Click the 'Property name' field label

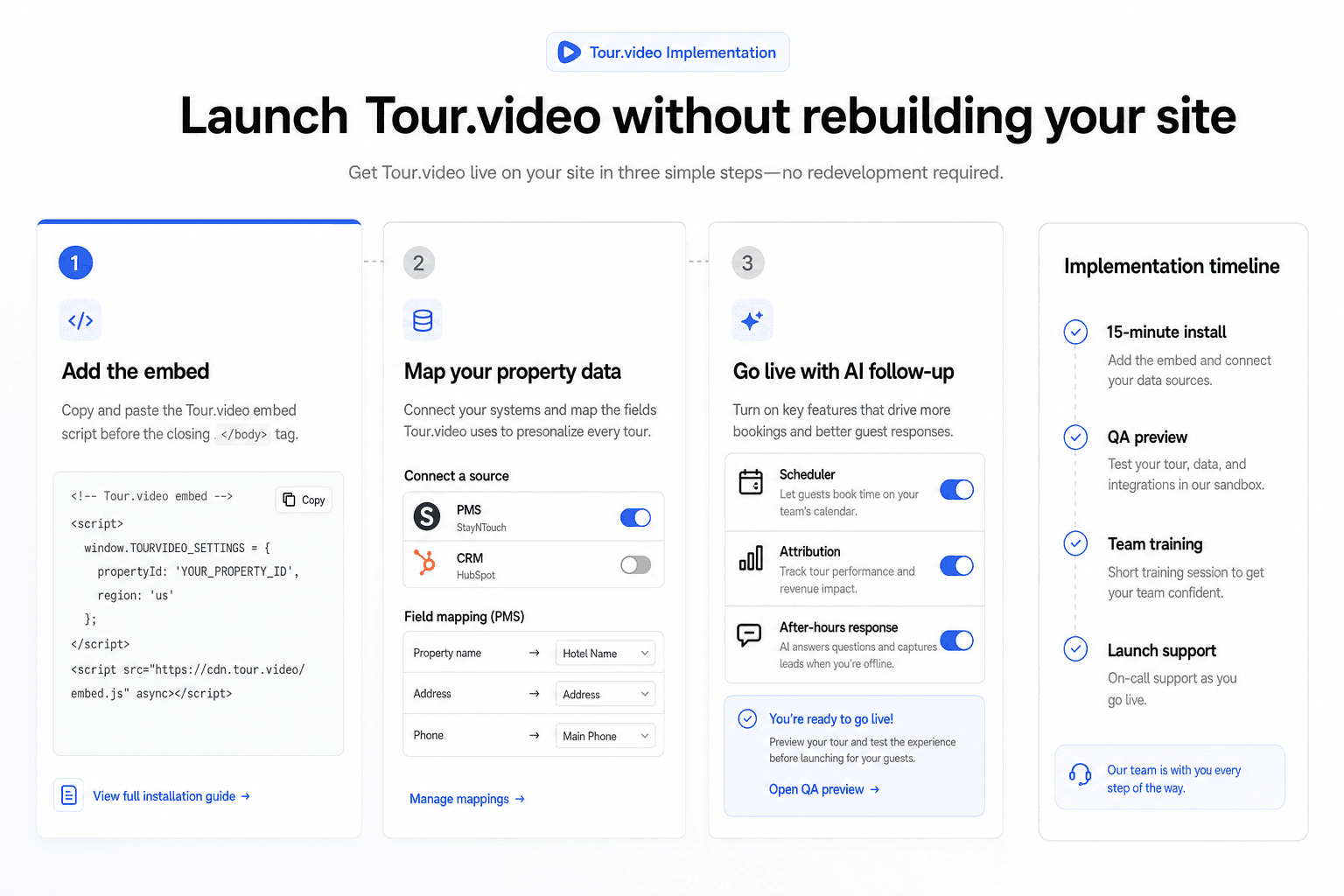(x=447, y=653)
